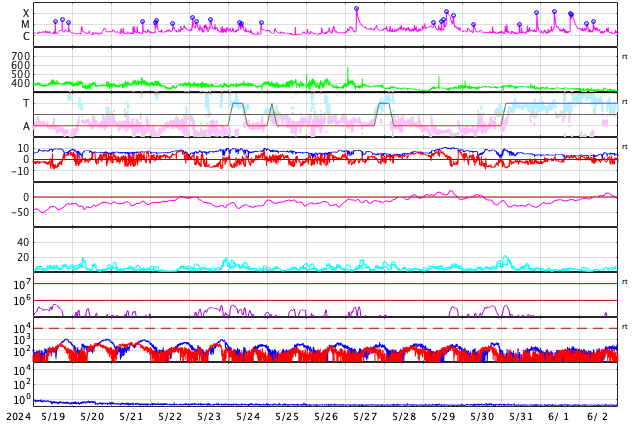Click the 0 label above -50
Viewport: 634px width, 424px height.
[26, 197]
